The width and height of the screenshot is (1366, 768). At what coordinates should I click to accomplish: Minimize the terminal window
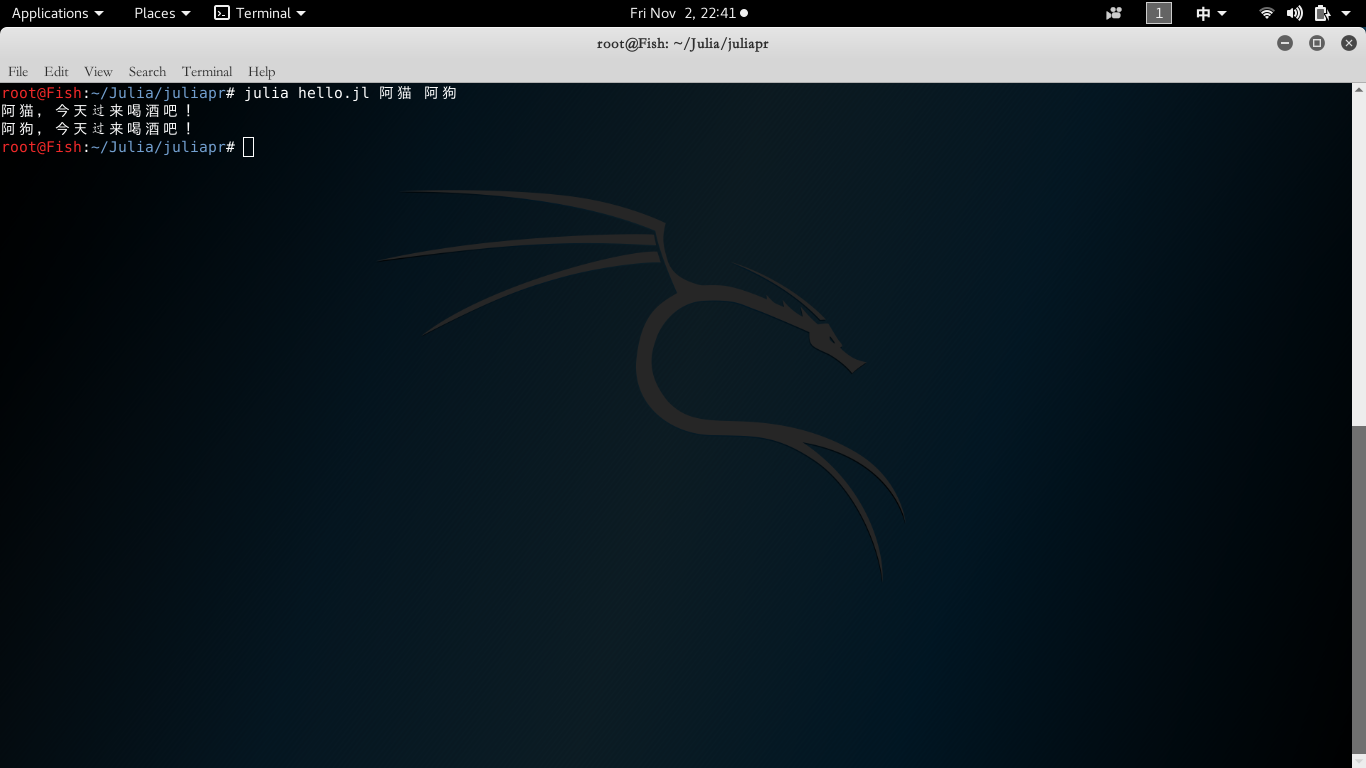[x=1285, y=43]
